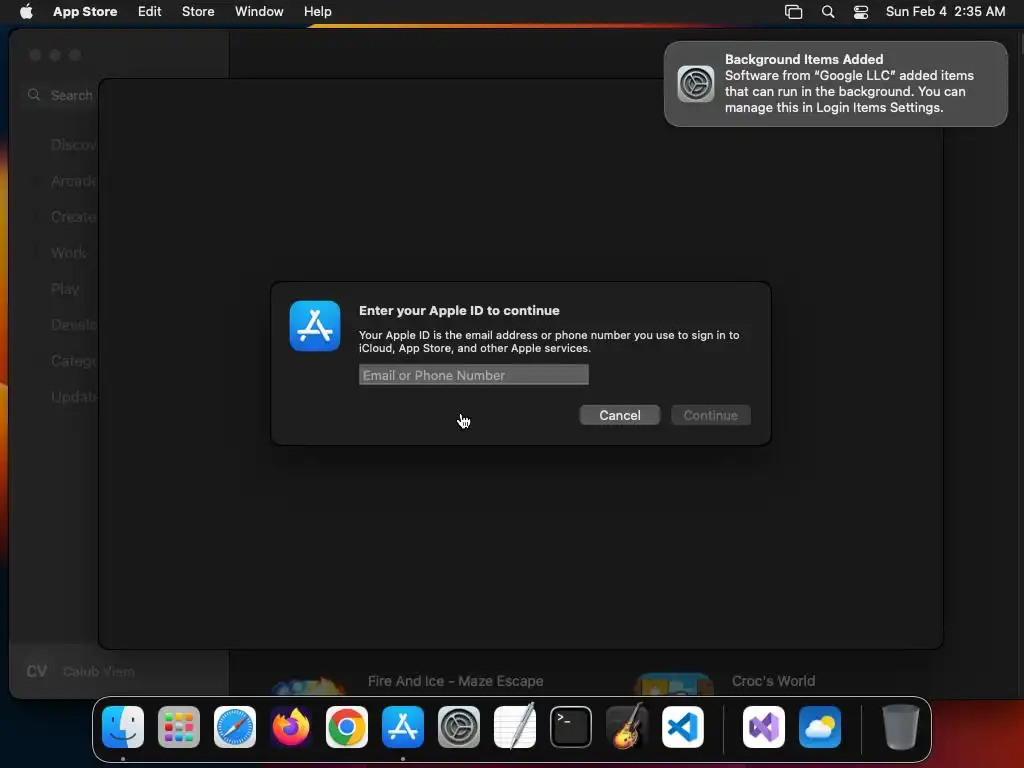Open the Store menu
The image size is (1024, 768).
[198, 11]
